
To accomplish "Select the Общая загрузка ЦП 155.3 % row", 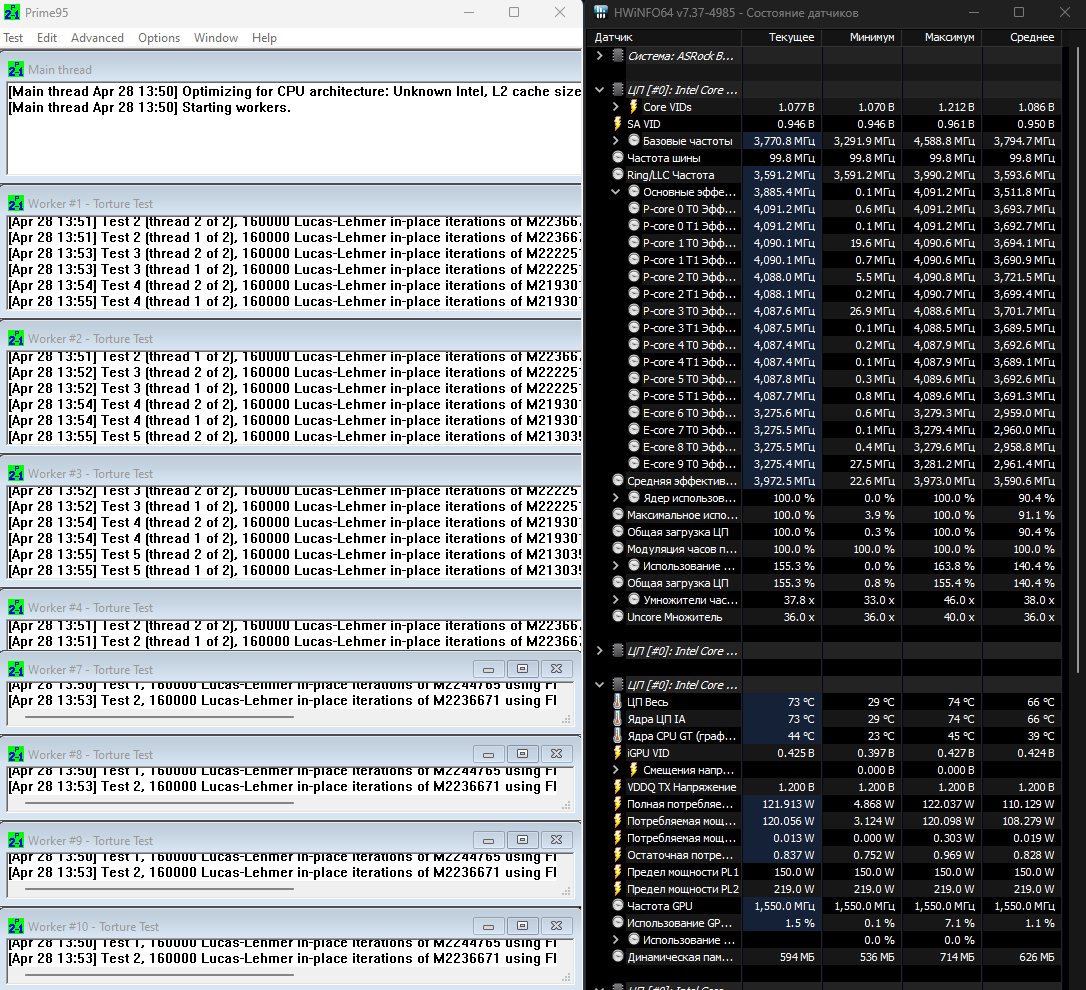I will click(824, 583).
